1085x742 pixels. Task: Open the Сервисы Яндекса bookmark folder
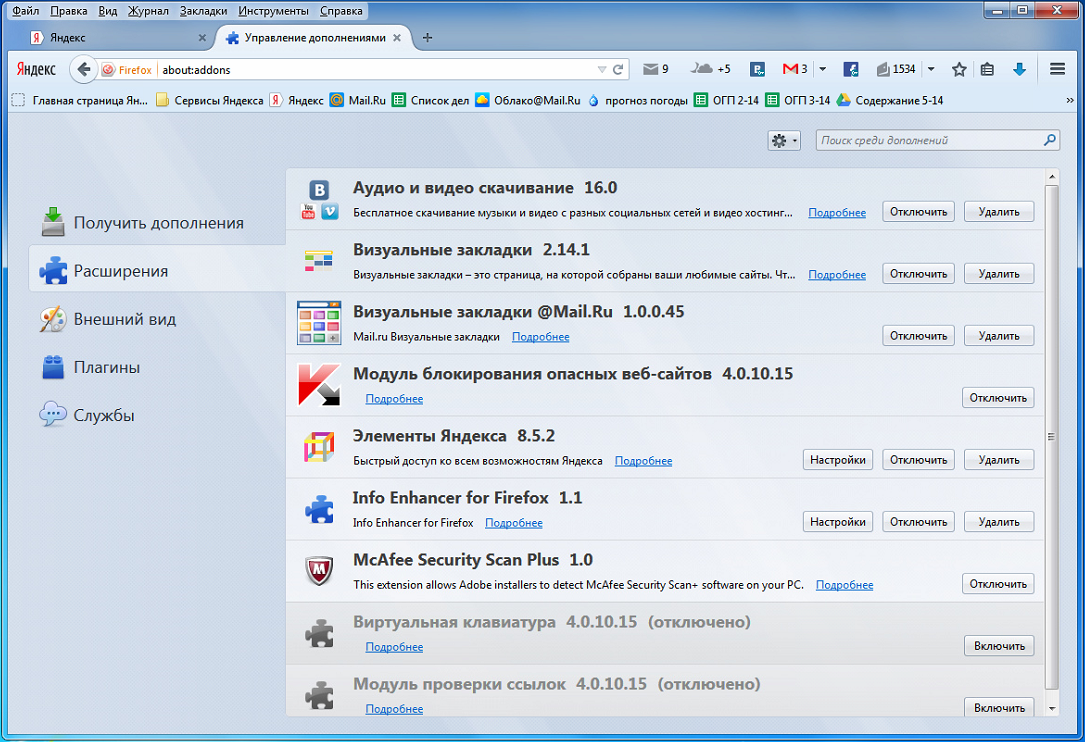pos(210,100)
